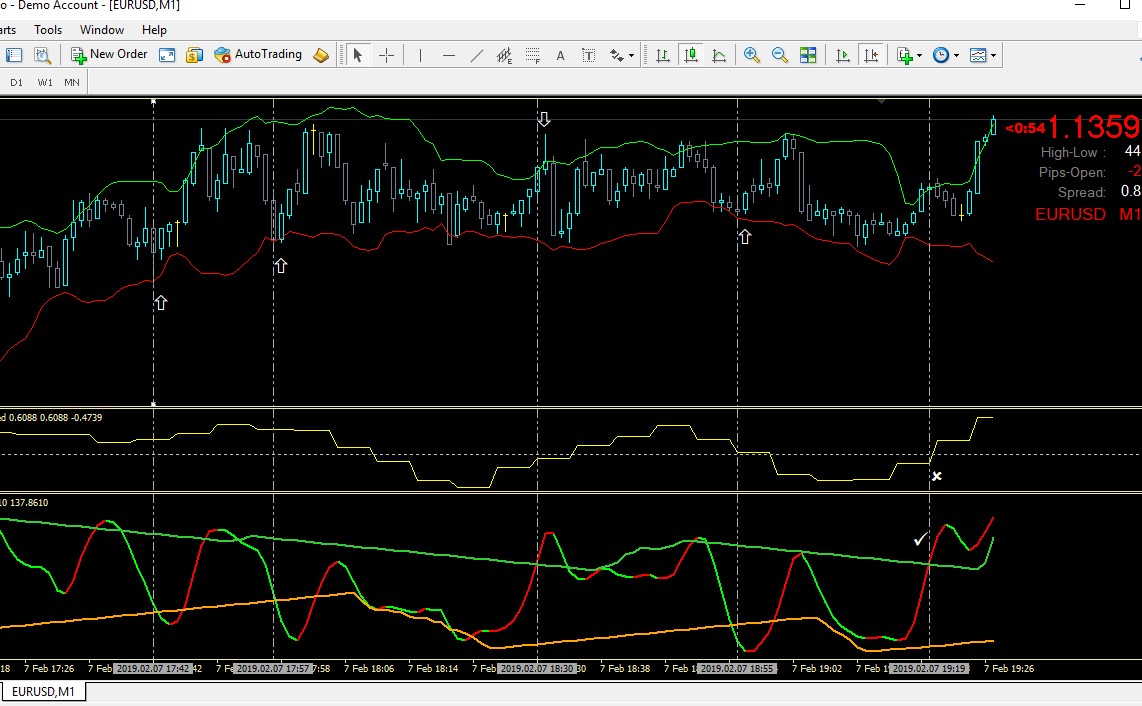1142x706 pixels.
Task: Switch to the W1 timeframe
Action: pyautogui.click(x=45, y=82)
